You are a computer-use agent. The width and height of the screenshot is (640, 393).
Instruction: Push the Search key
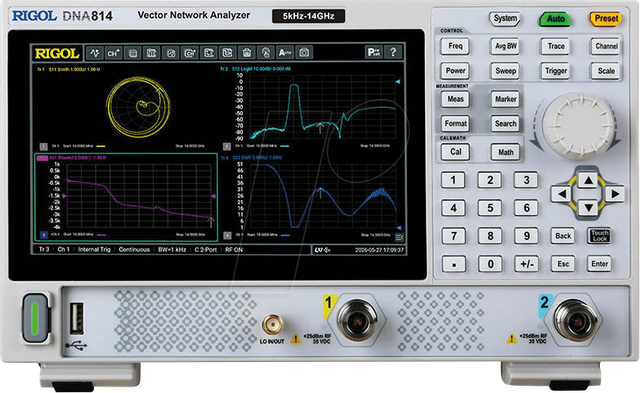point(506,124)
